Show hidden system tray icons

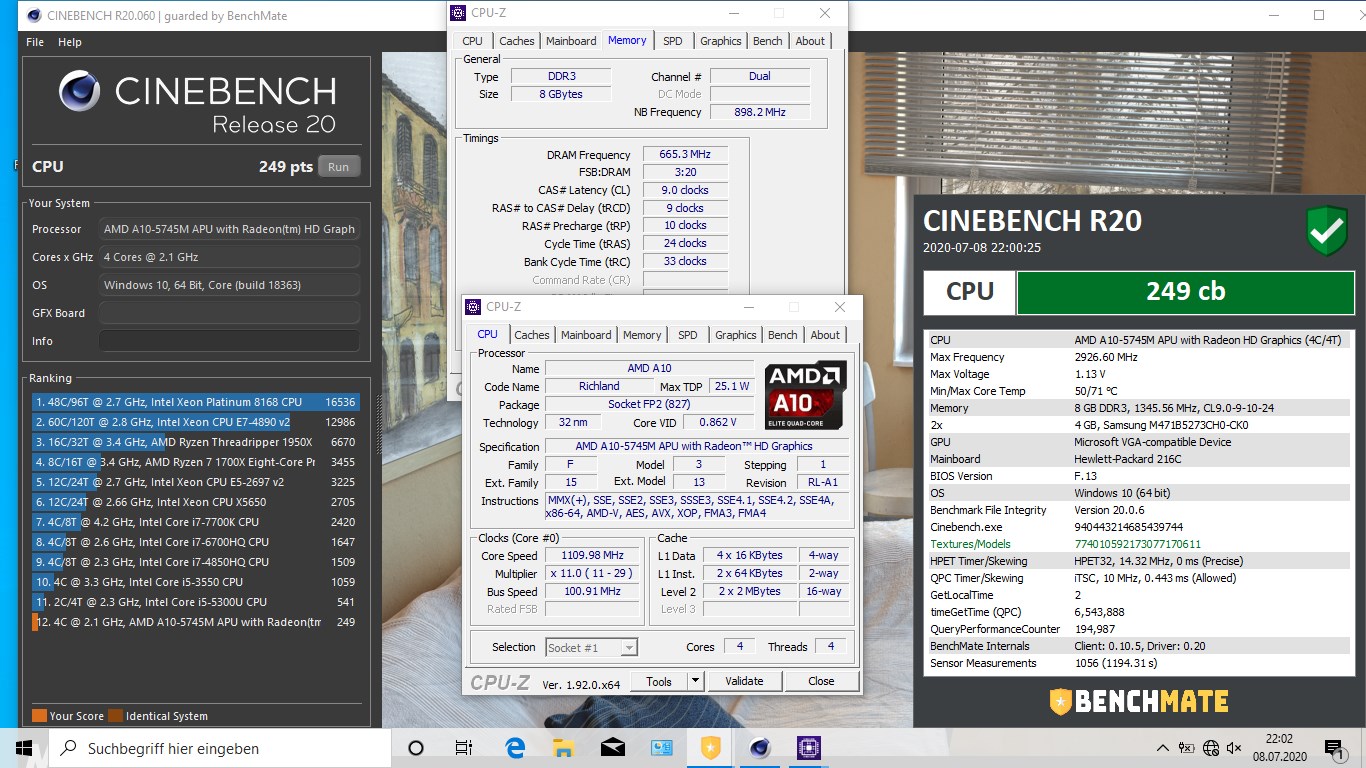click(1162, 748)
